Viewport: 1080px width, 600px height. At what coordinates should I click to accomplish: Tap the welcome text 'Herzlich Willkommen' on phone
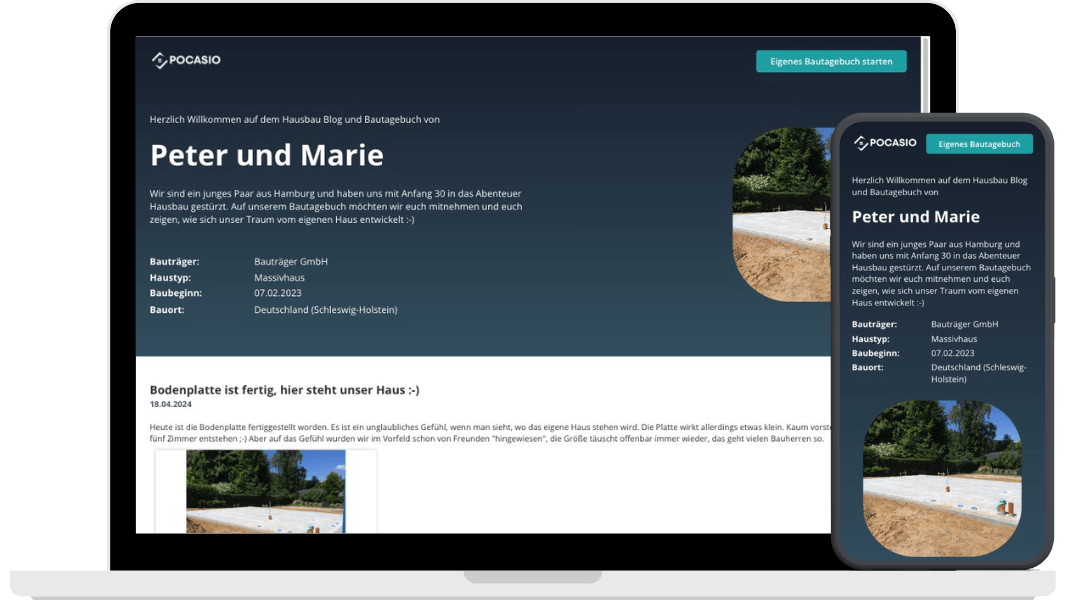[x=939, y=186]
